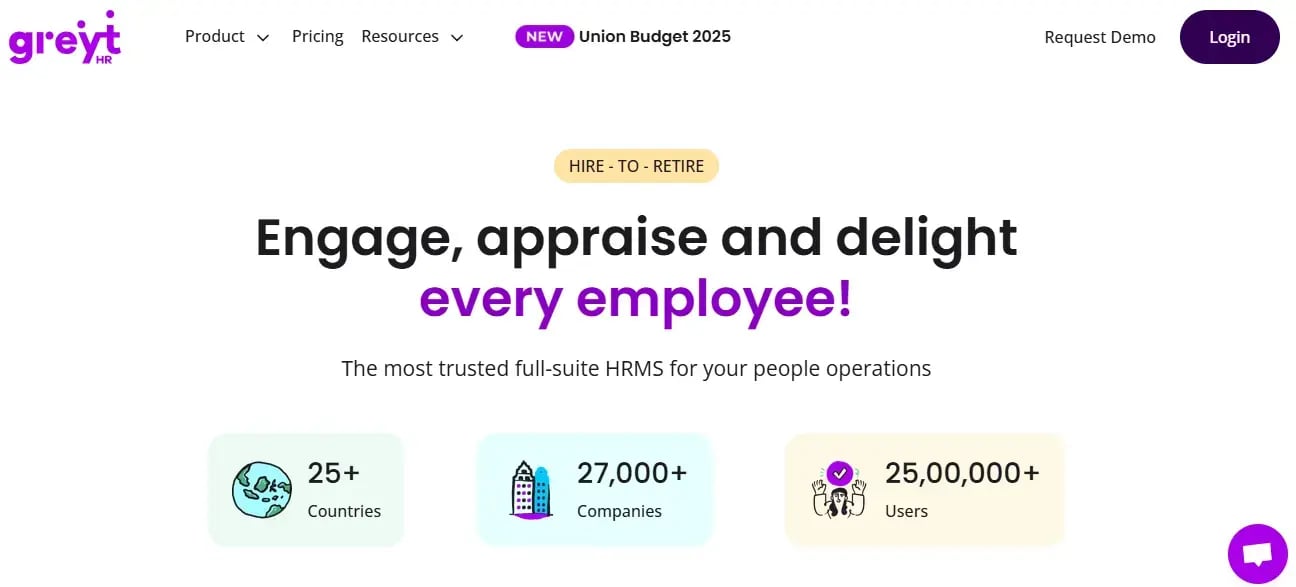Click the office buildings icon

tap(530, 489)
